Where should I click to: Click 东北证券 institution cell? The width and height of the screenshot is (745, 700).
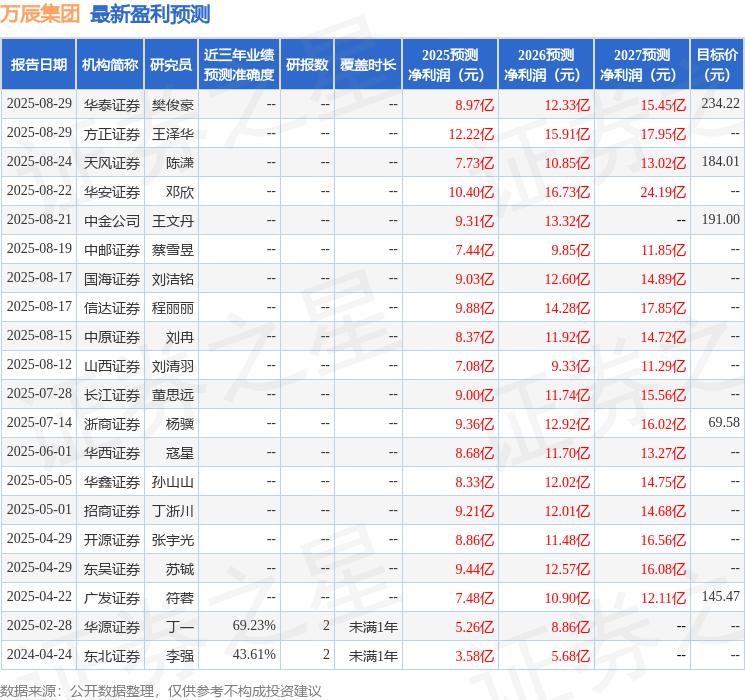[x=112, y=656]
